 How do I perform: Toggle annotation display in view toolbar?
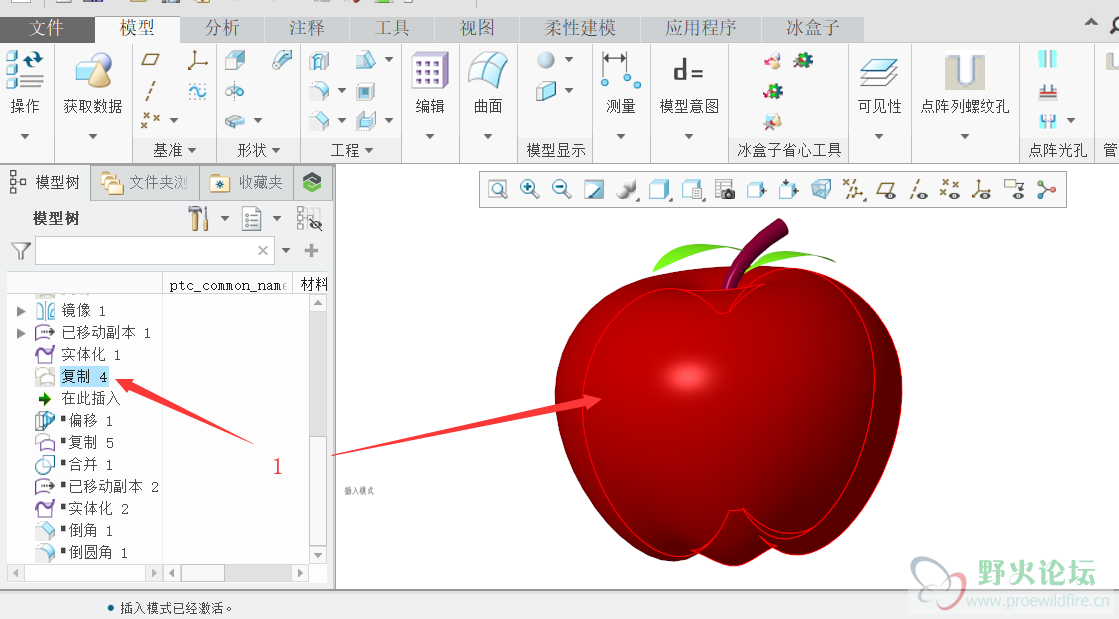coord(1014,190)
